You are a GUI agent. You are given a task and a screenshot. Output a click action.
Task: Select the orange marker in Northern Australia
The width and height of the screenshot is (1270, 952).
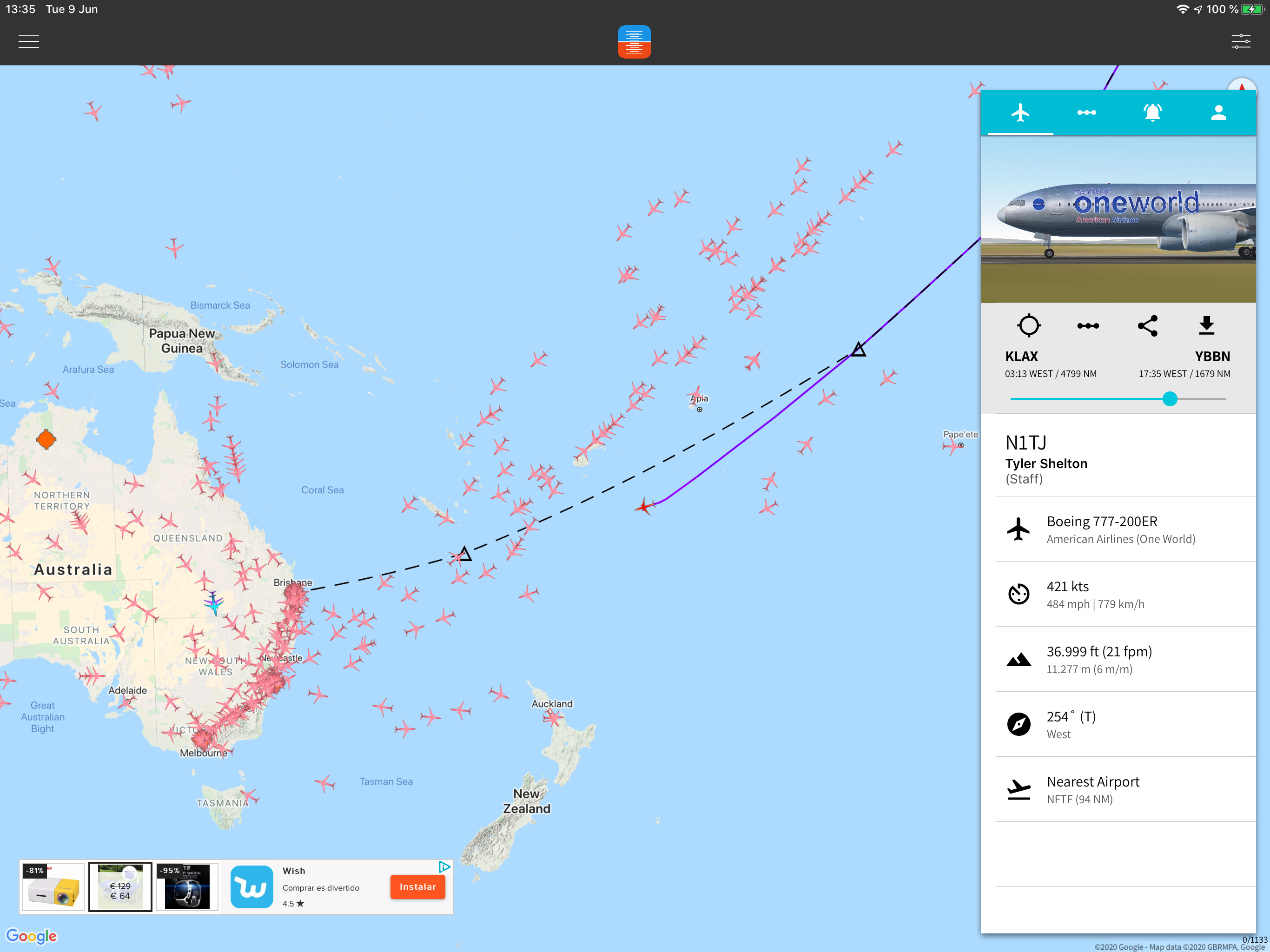(46, 440)
